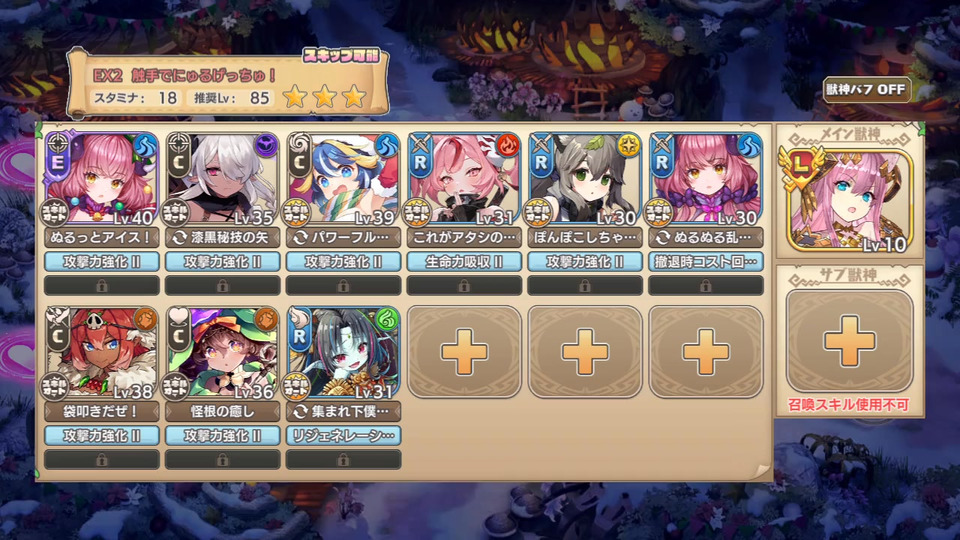
Task: Click the wind element icon on Lv31 blue-haired character
Action: point(387,320)
